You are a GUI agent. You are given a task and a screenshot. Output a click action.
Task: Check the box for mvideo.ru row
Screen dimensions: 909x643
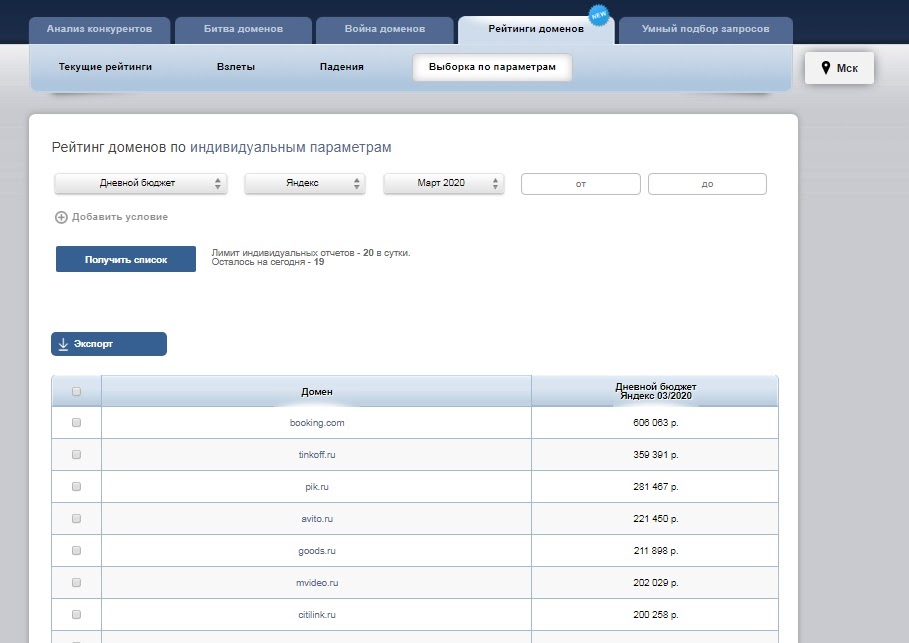pyautogui.click(x=76, y=582)
